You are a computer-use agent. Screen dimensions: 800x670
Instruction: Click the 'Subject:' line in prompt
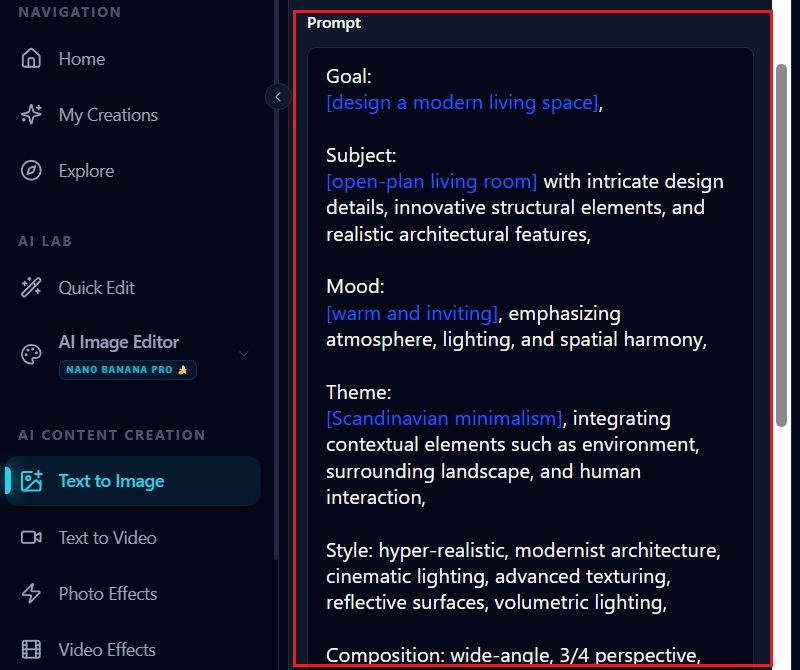pos(361,155)
